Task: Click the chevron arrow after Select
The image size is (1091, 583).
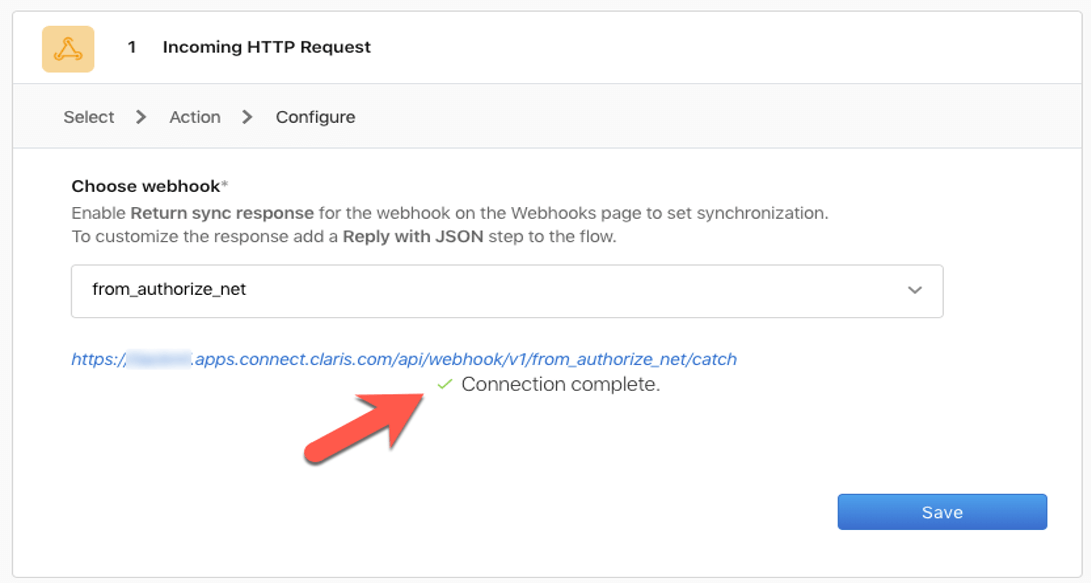Action: point(141,117)
